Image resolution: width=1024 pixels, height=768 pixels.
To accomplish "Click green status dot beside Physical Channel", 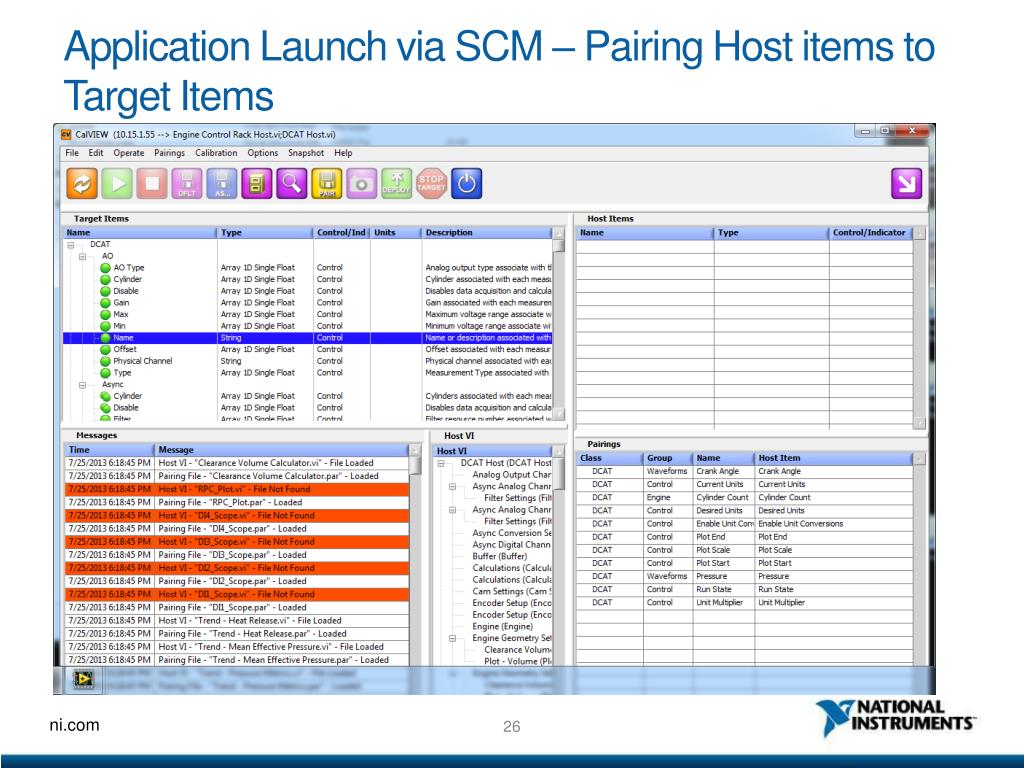I will click(x=105, y=361).
